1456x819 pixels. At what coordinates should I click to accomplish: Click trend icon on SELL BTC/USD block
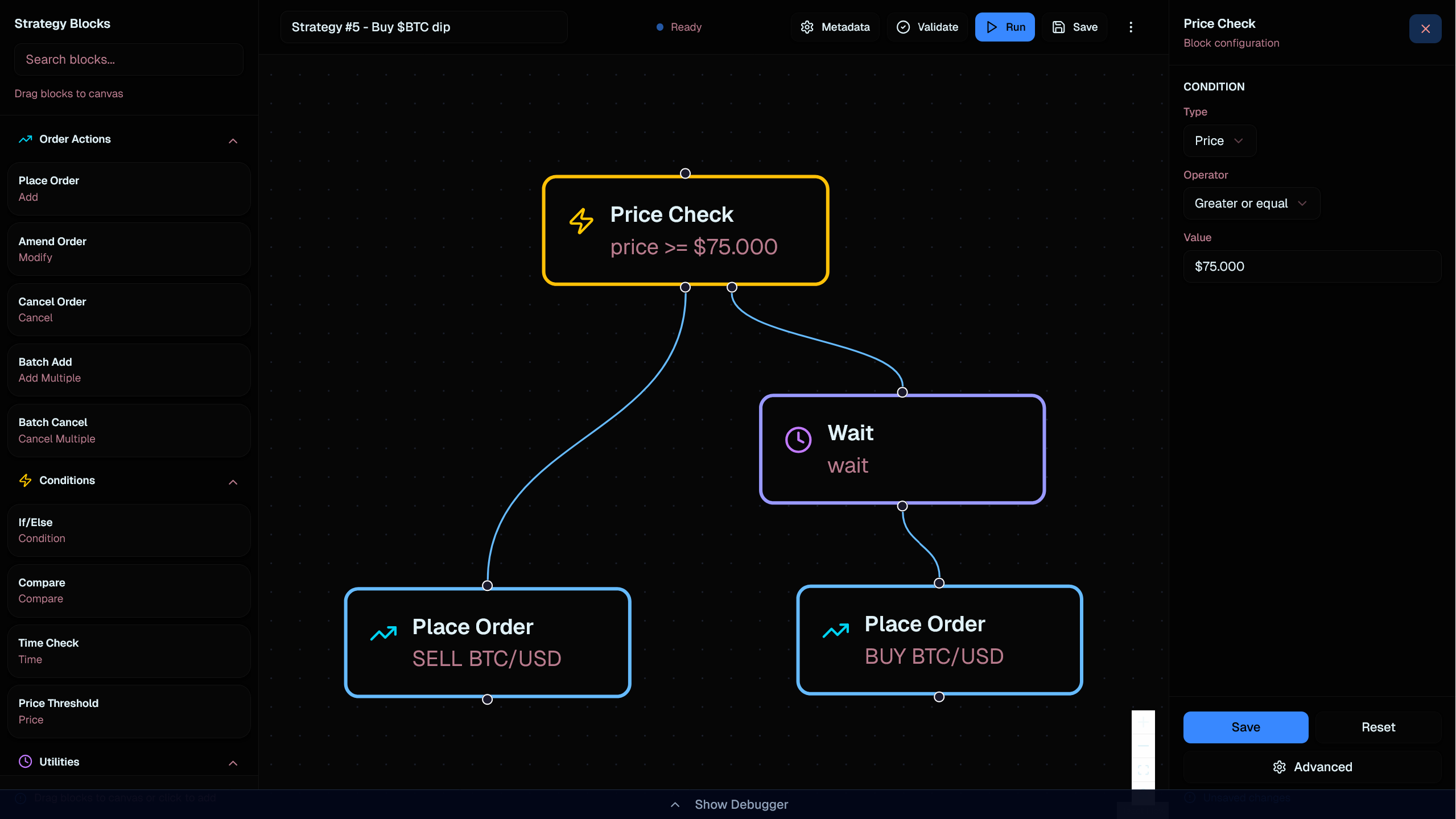(383, 633)
